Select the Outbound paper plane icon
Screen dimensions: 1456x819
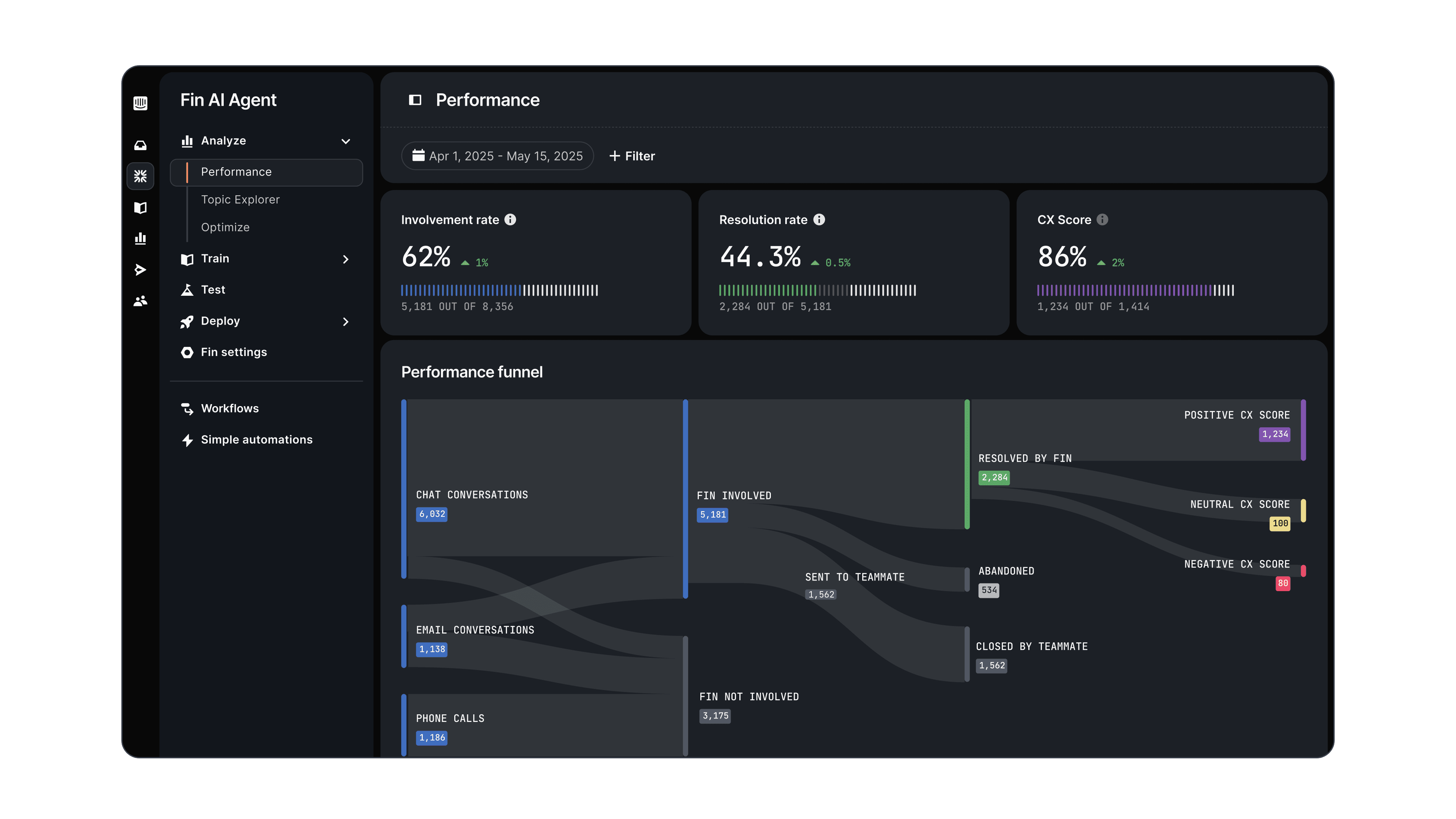(140, 270)
